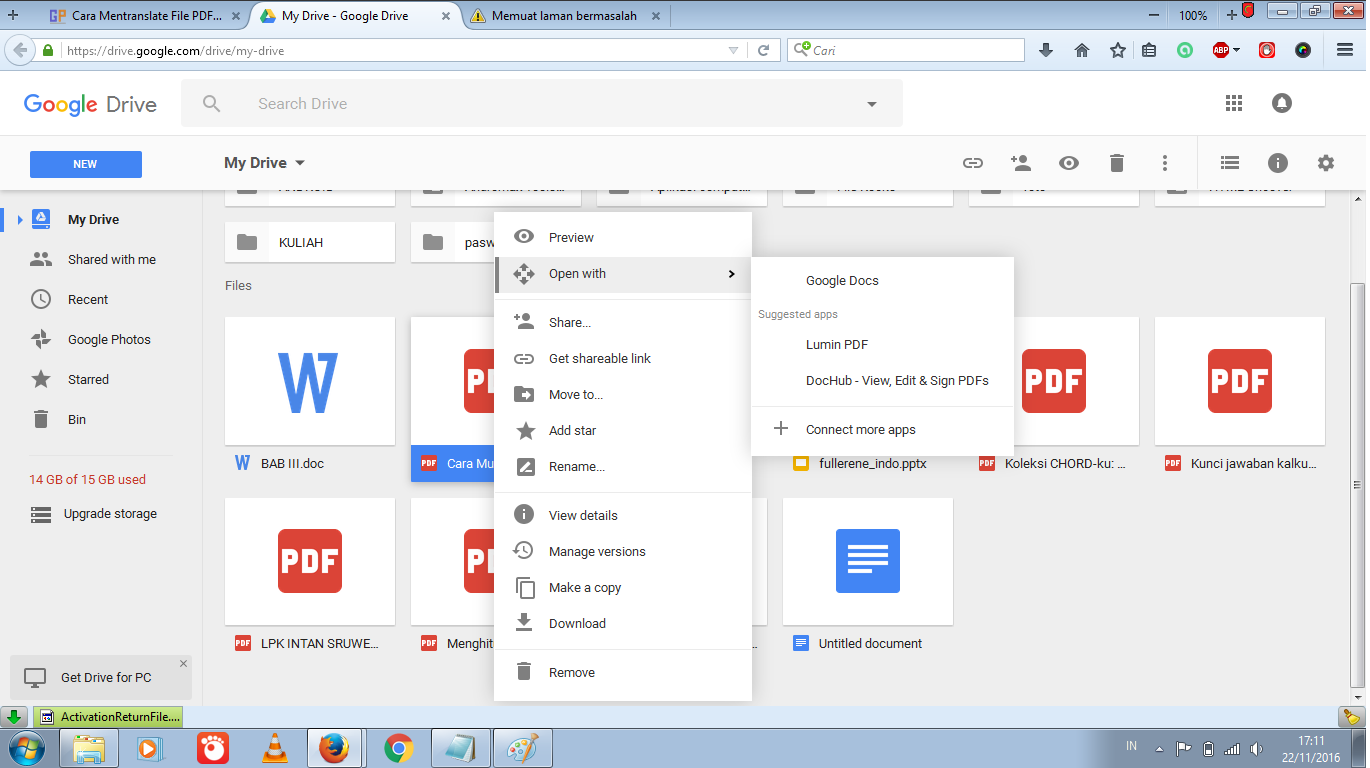The height and width of the screenshot is (768, 1370).
Task: Toggle the view details info icon
Action: pos(1278,163)
